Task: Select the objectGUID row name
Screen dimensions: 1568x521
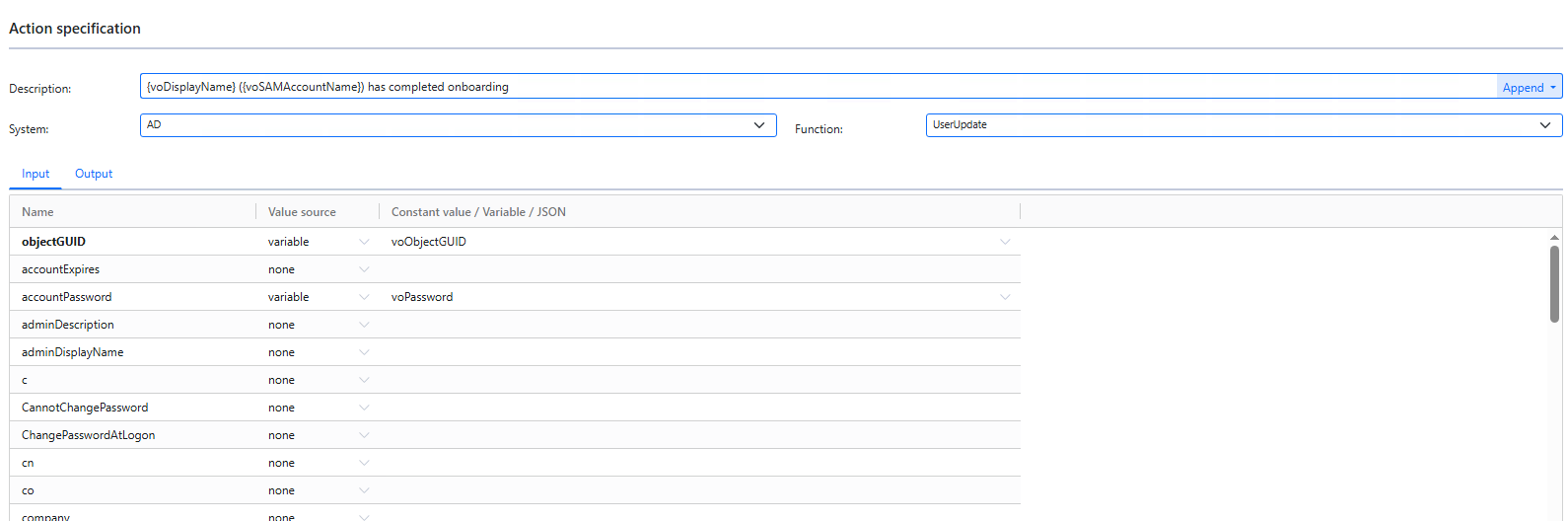Action: pos(53,242)
